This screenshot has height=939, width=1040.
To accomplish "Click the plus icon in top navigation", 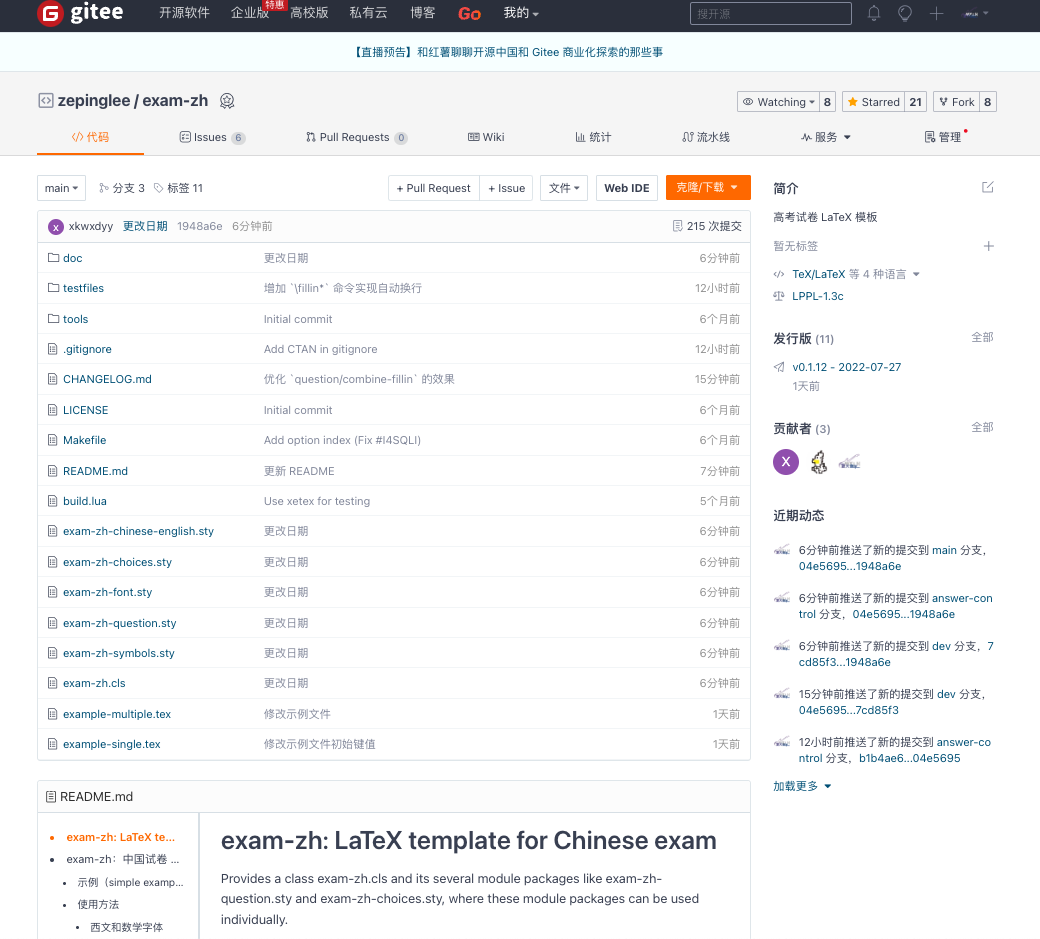I will (936, 13).
